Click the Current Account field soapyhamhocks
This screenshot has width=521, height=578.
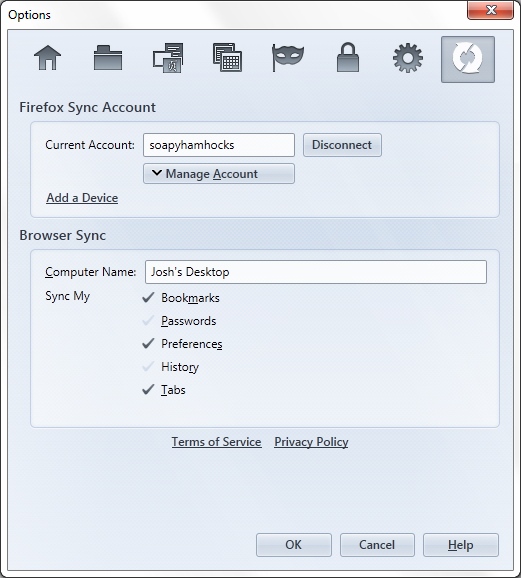219,145
